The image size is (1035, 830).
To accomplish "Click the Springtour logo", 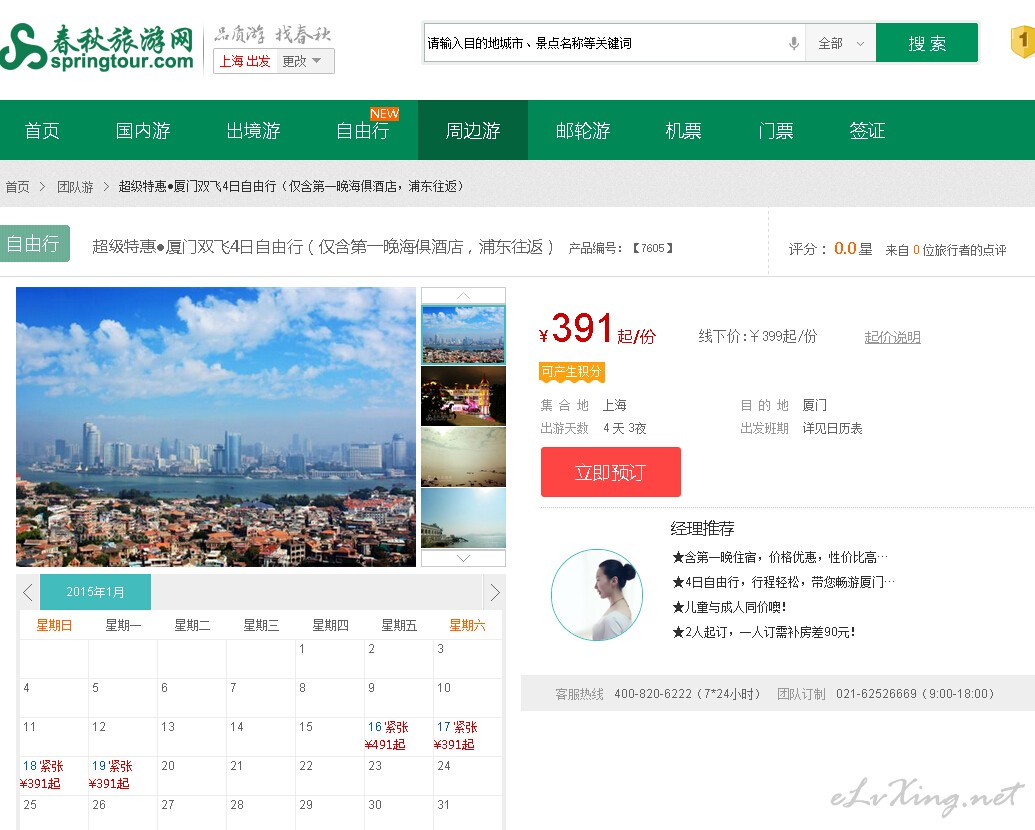I will coord(97,47).
